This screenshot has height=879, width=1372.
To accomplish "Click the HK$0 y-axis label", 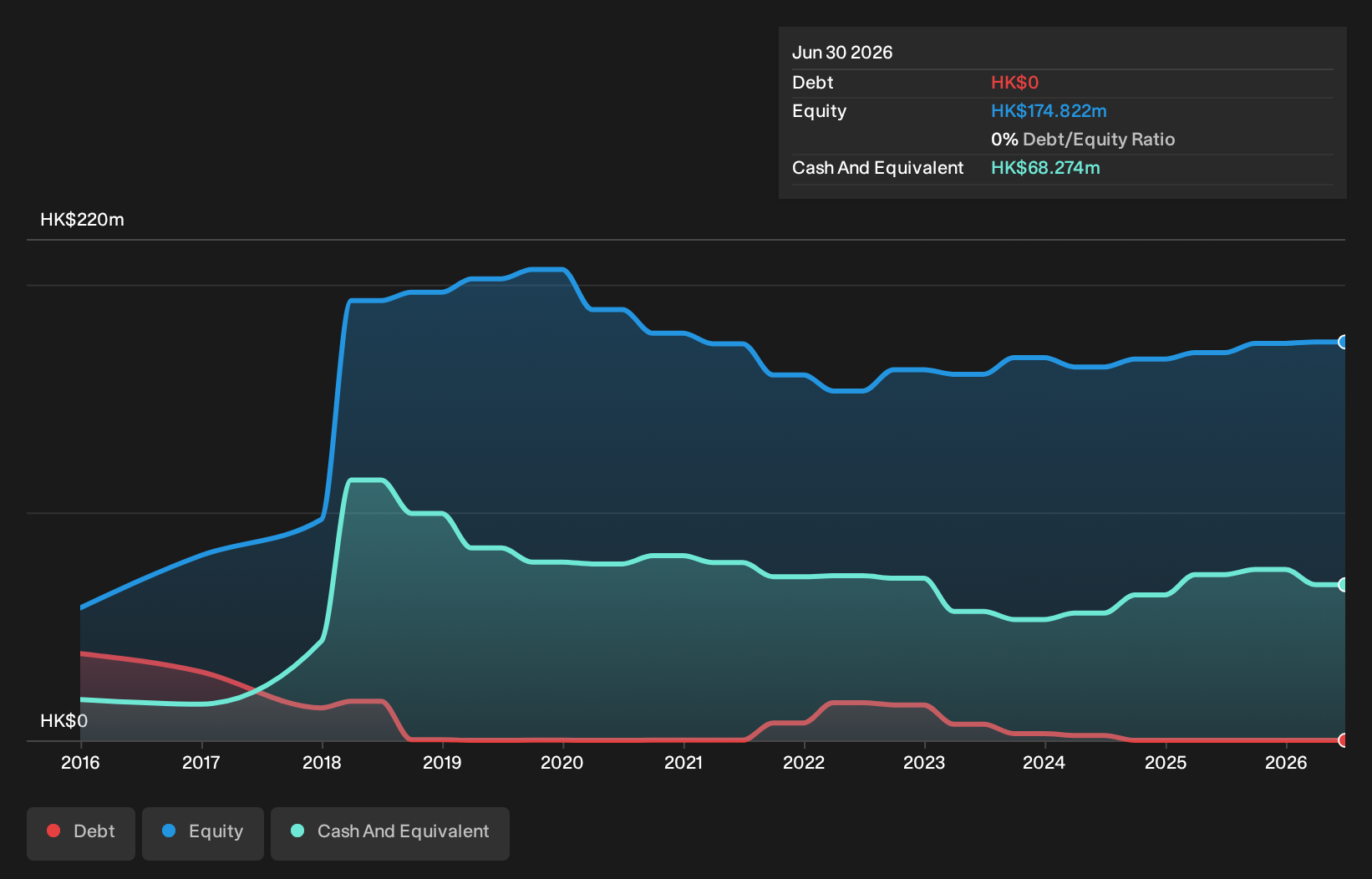I will point(64,721).
